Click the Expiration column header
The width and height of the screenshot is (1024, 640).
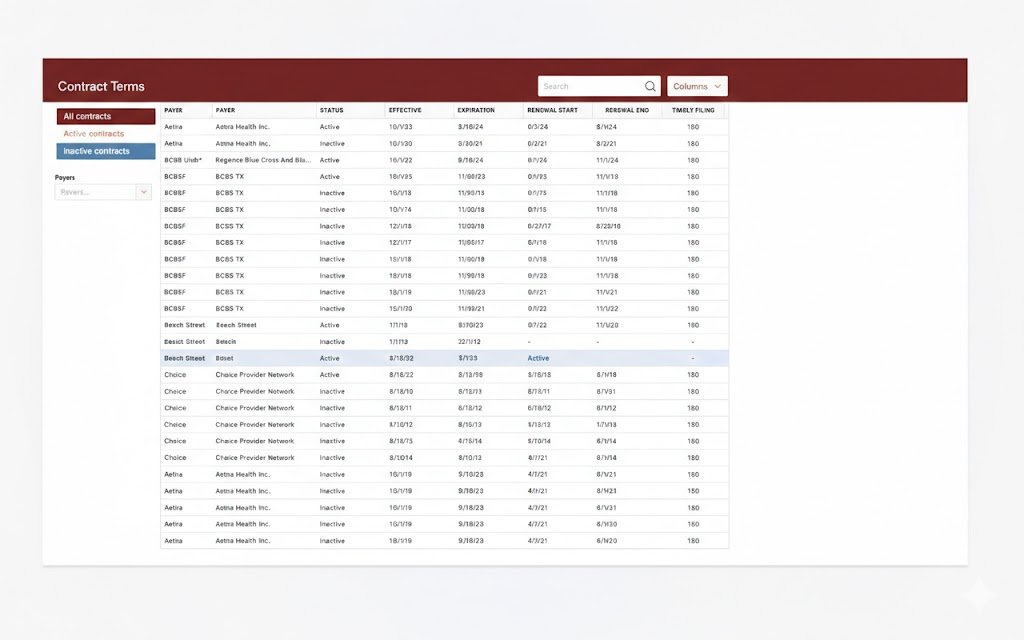tap(475, 110)
